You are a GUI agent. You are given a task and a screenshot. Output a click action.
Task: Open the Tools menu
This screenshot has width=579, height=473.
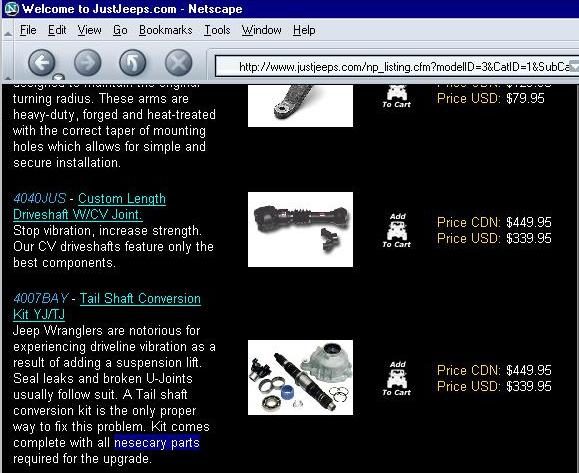click(217, 30)
